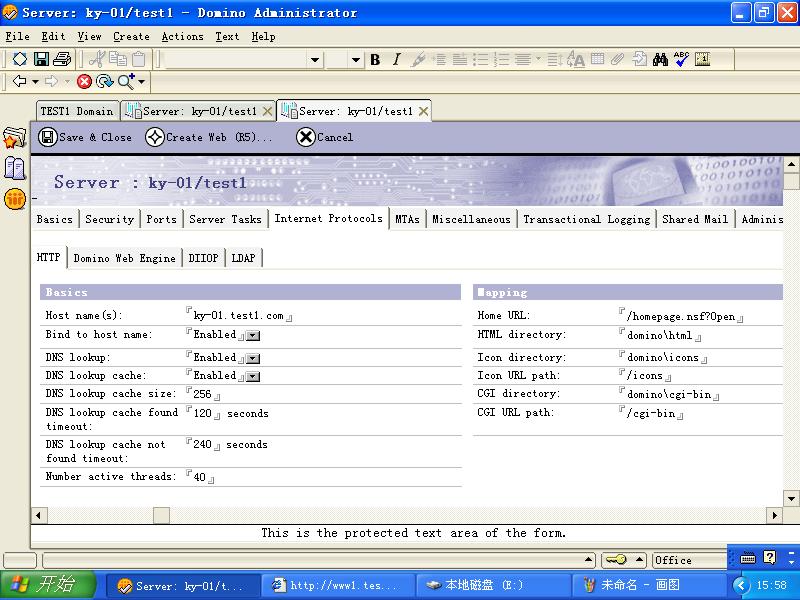Open Bind to host name dropdown
800x600 pixels.
click(x=253, y=335)
